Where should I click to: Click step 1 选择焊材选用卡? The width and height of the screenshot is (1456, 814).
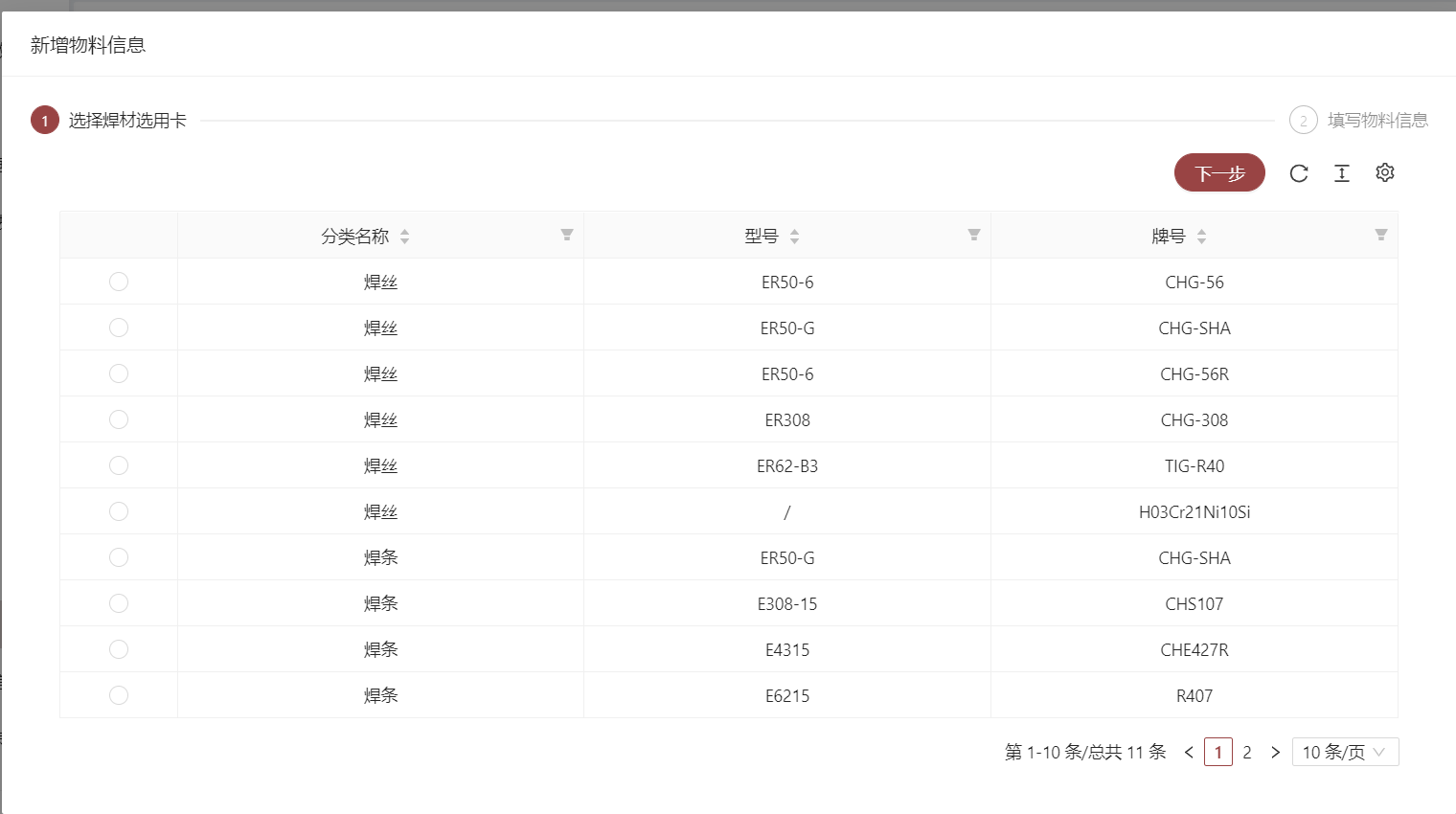(x=109, y=121)
